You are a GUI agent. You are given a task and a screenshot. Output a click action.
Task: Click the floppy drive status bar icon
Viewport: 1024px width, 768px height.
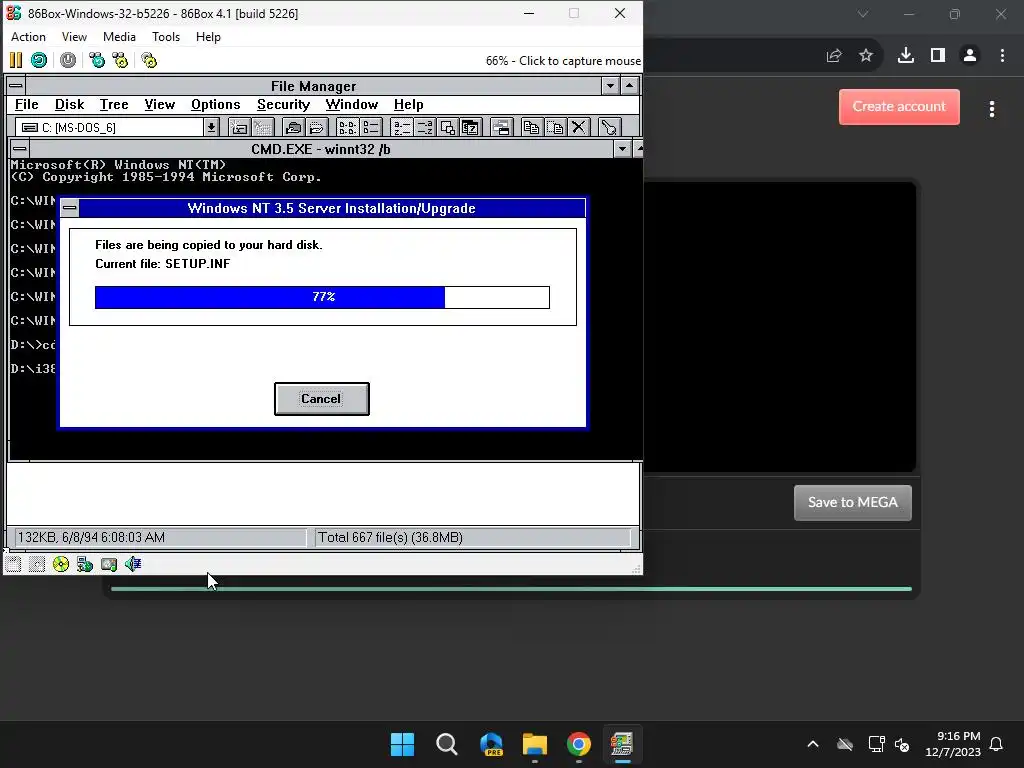pos(13,564)
